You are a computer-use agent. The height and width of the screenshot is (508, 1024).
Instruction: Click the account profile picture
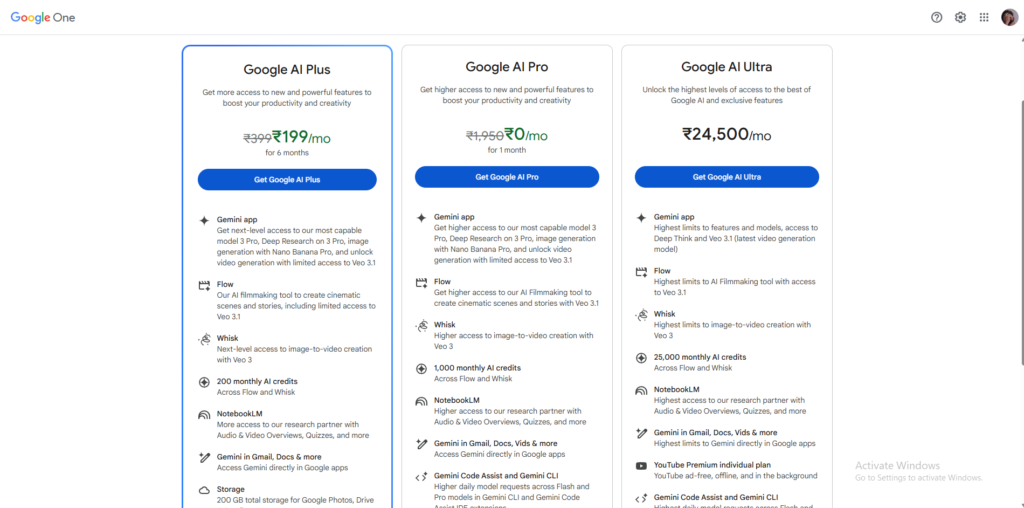coord(1009,17)
